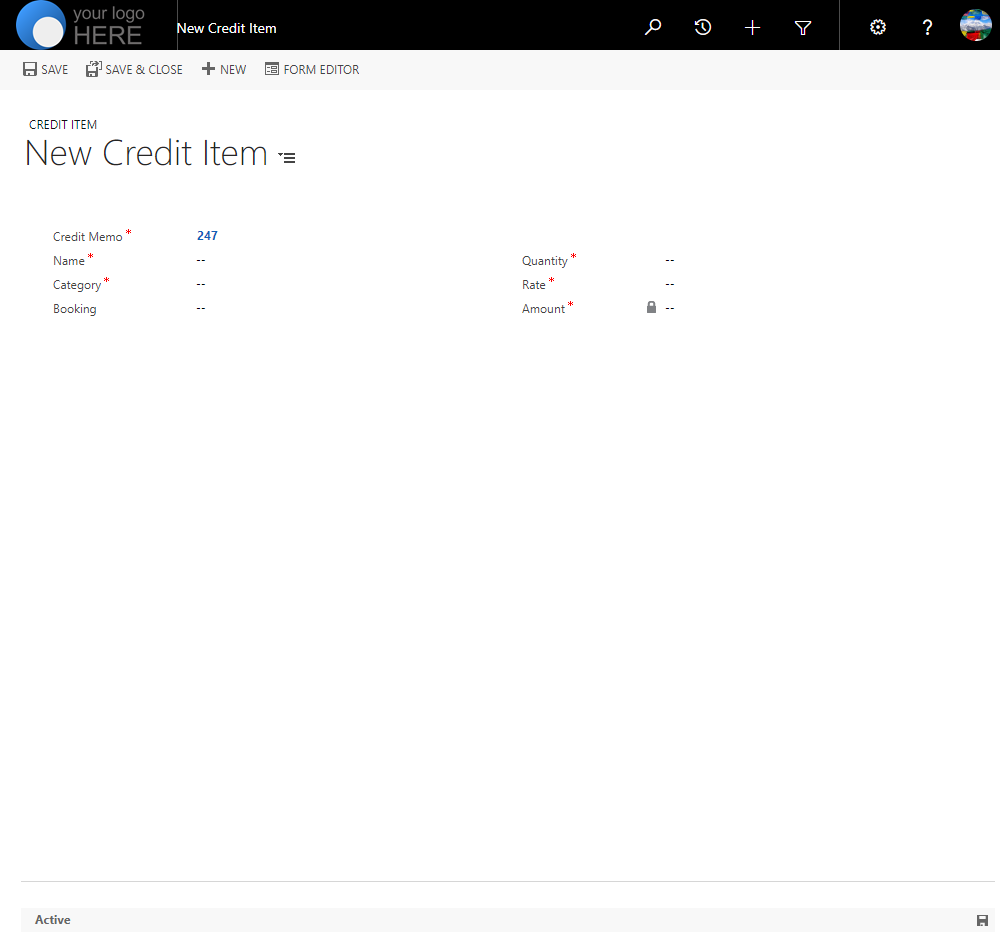Open the FORM EDITOR
Image resolution: width=1000 pixels, height=935 pixels.
[x=312, y=70]
